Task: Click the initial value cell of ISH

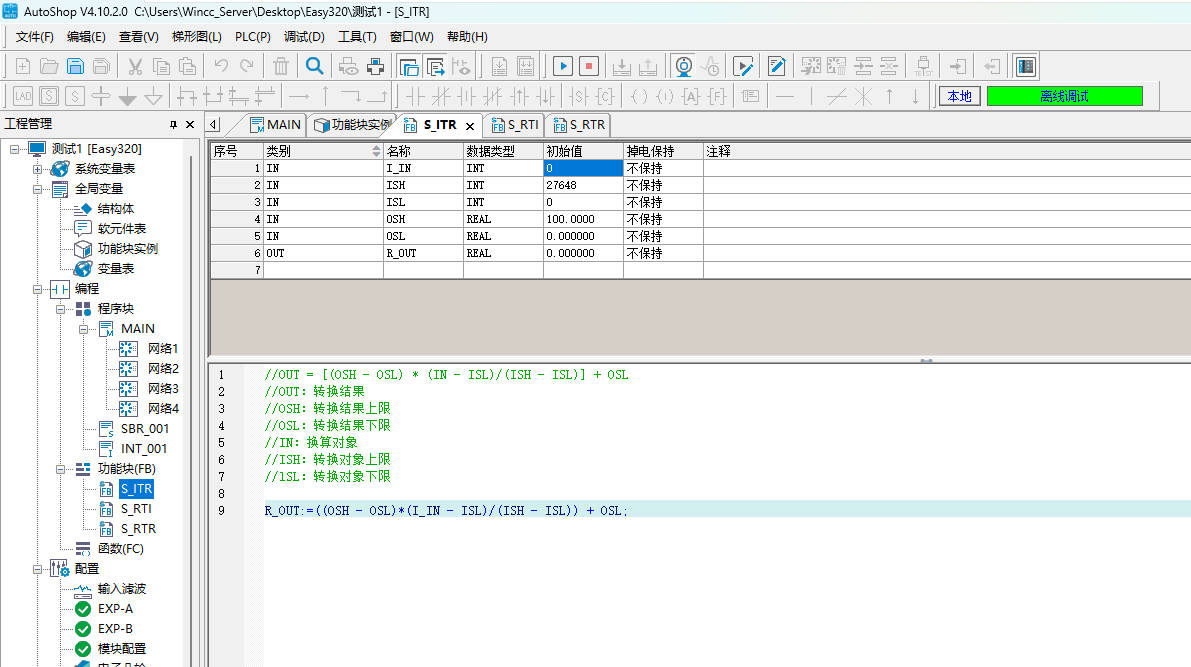Action: [x=582, y=186]
